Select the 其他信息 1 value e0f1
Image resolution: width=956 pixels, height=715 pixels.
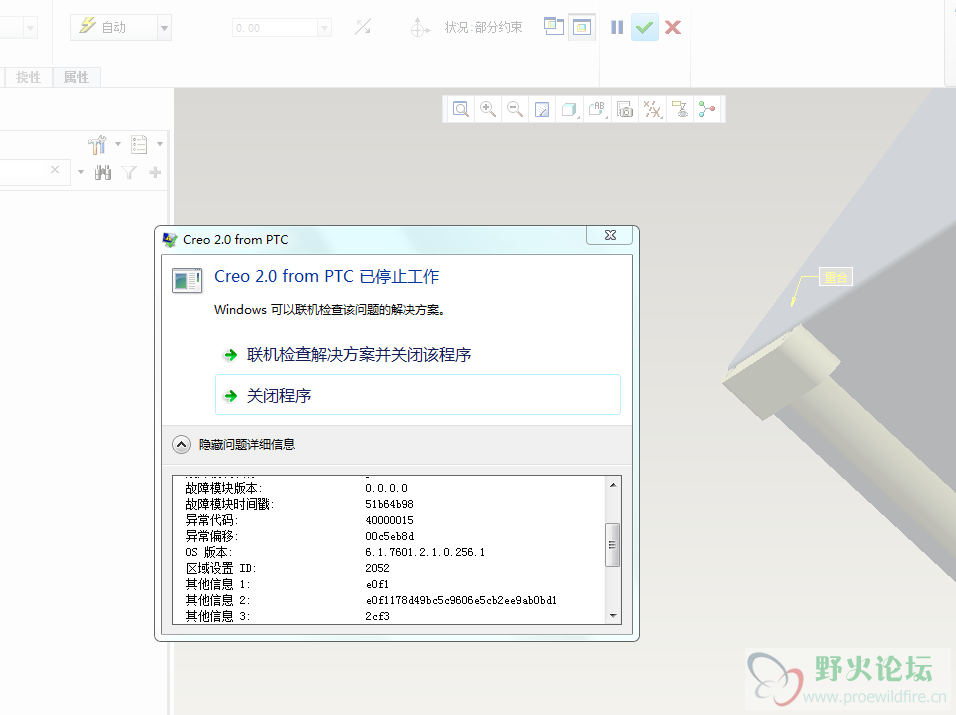tap(377, 584)
